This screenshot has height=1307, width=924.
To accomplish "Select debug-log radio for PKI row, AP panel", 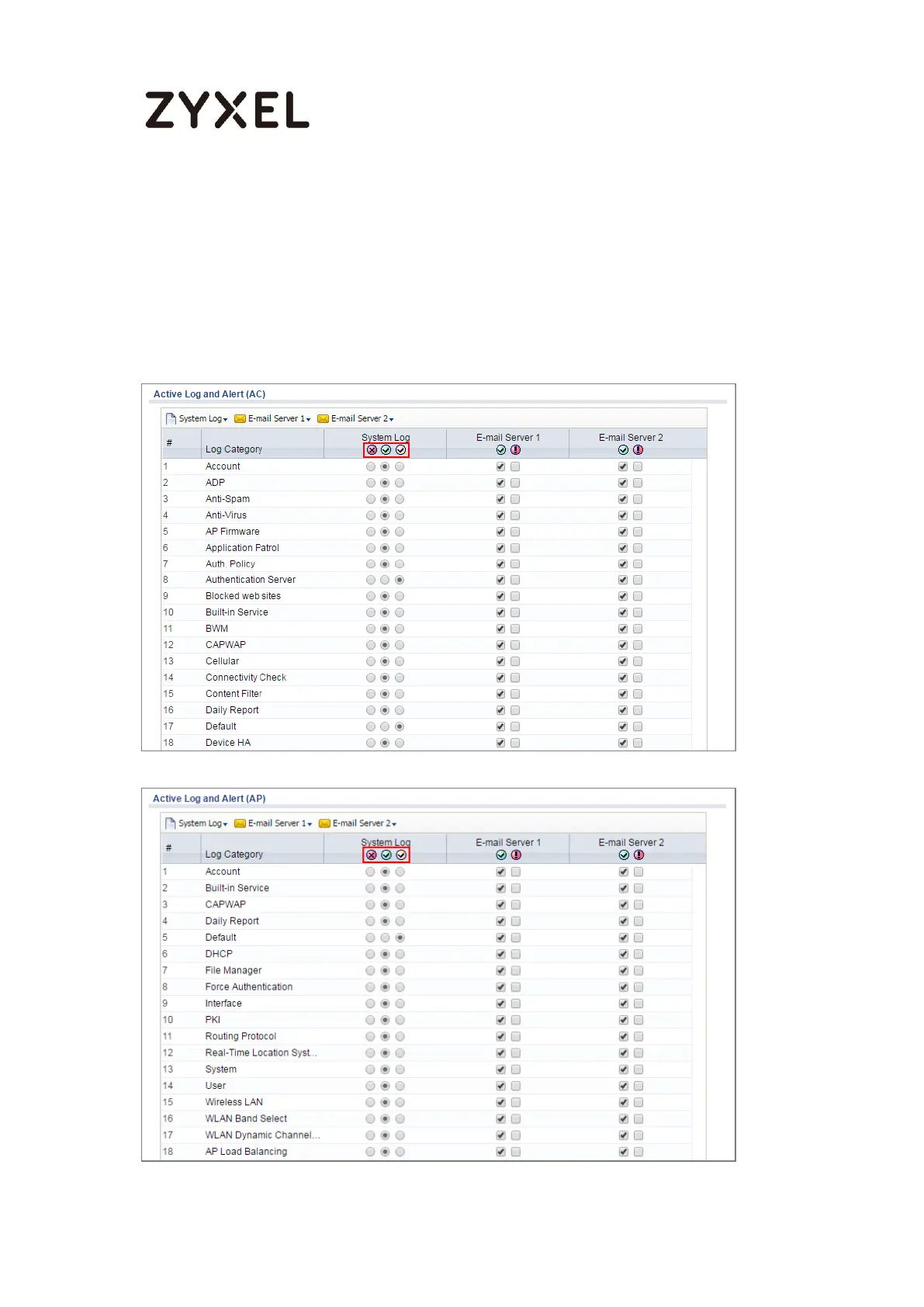I will click(400, 1021).
